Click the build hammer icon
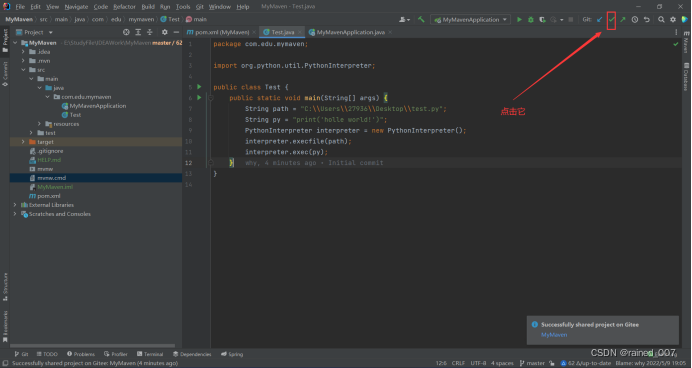Screen dimensions: 692x368 [x=421, y=19]
